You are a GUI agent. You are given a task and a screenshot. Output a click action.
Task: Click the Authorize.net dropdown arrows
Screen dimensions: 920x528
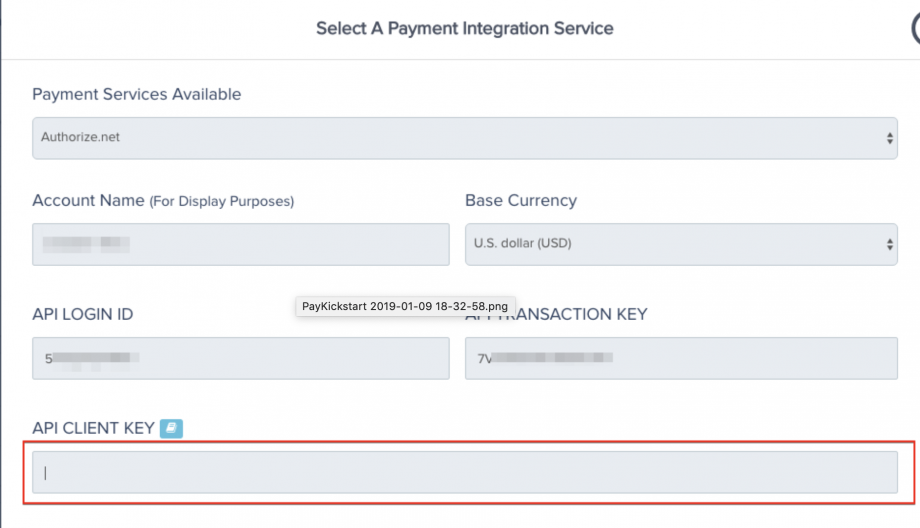[889, 138]
